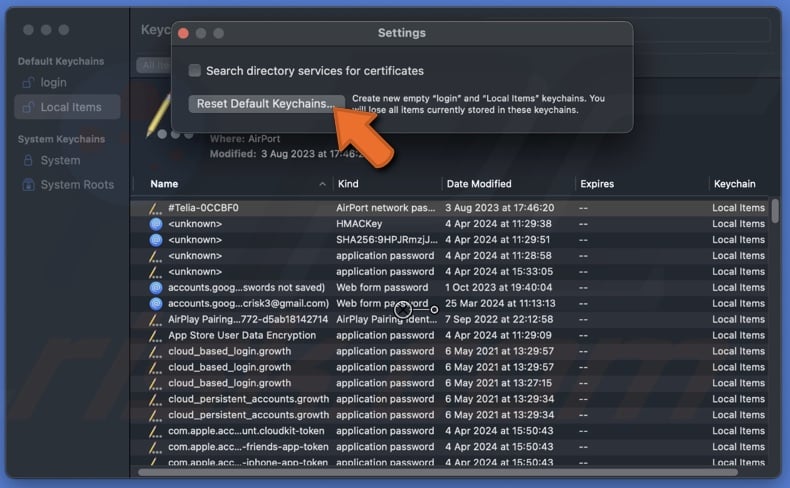
Task: Click the login keychain unlocked padlock icon
Action: (x=28, y=82)
